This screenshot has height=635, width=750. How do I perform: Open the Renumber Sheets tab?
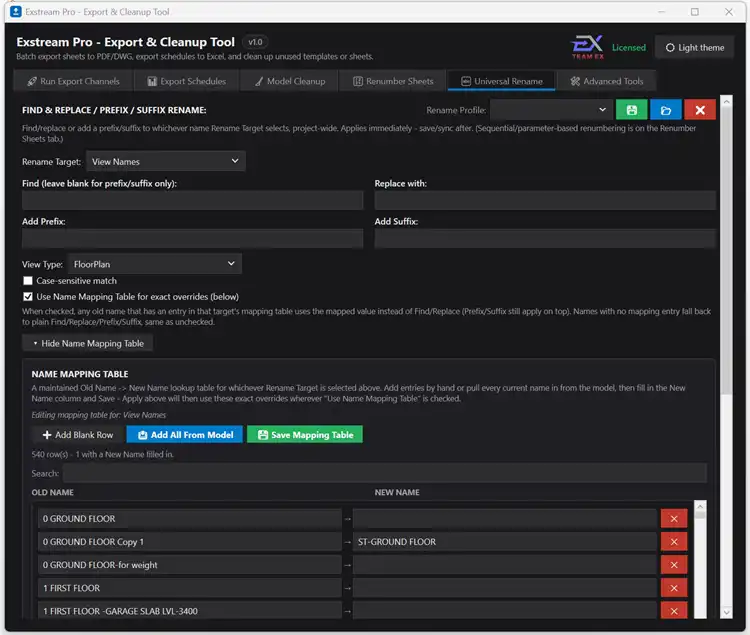[393, 81]
